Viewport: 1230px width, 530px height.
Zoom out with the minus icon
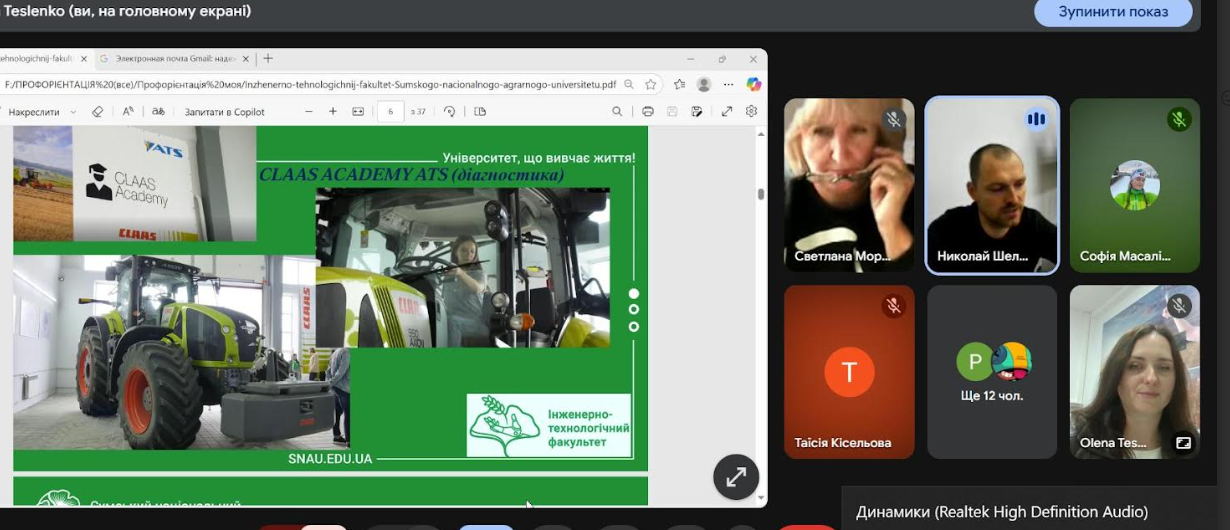point(309,112)
